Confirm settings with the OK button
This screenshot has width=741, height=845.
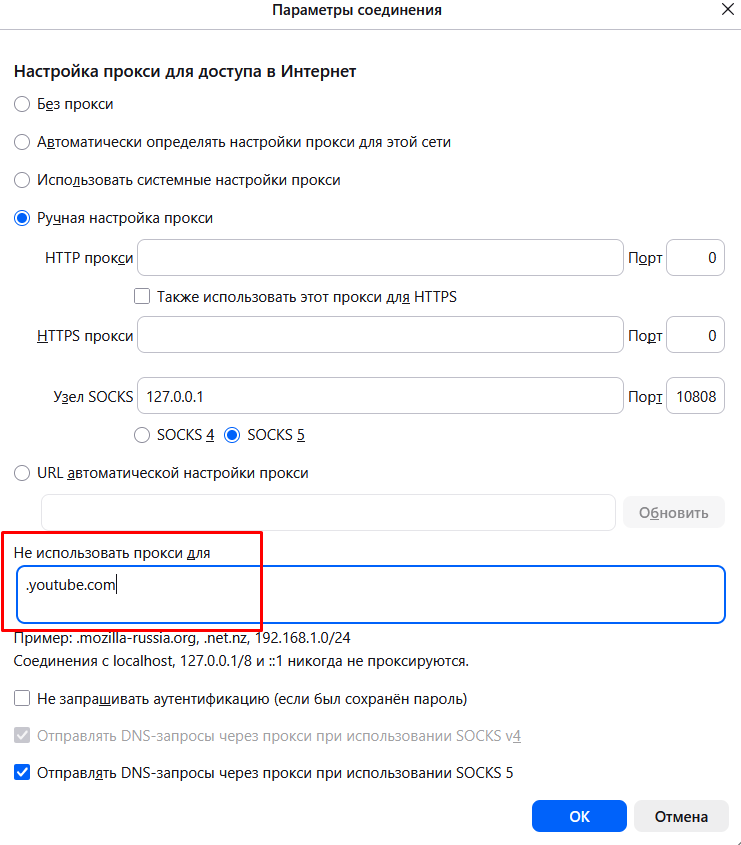579,816
